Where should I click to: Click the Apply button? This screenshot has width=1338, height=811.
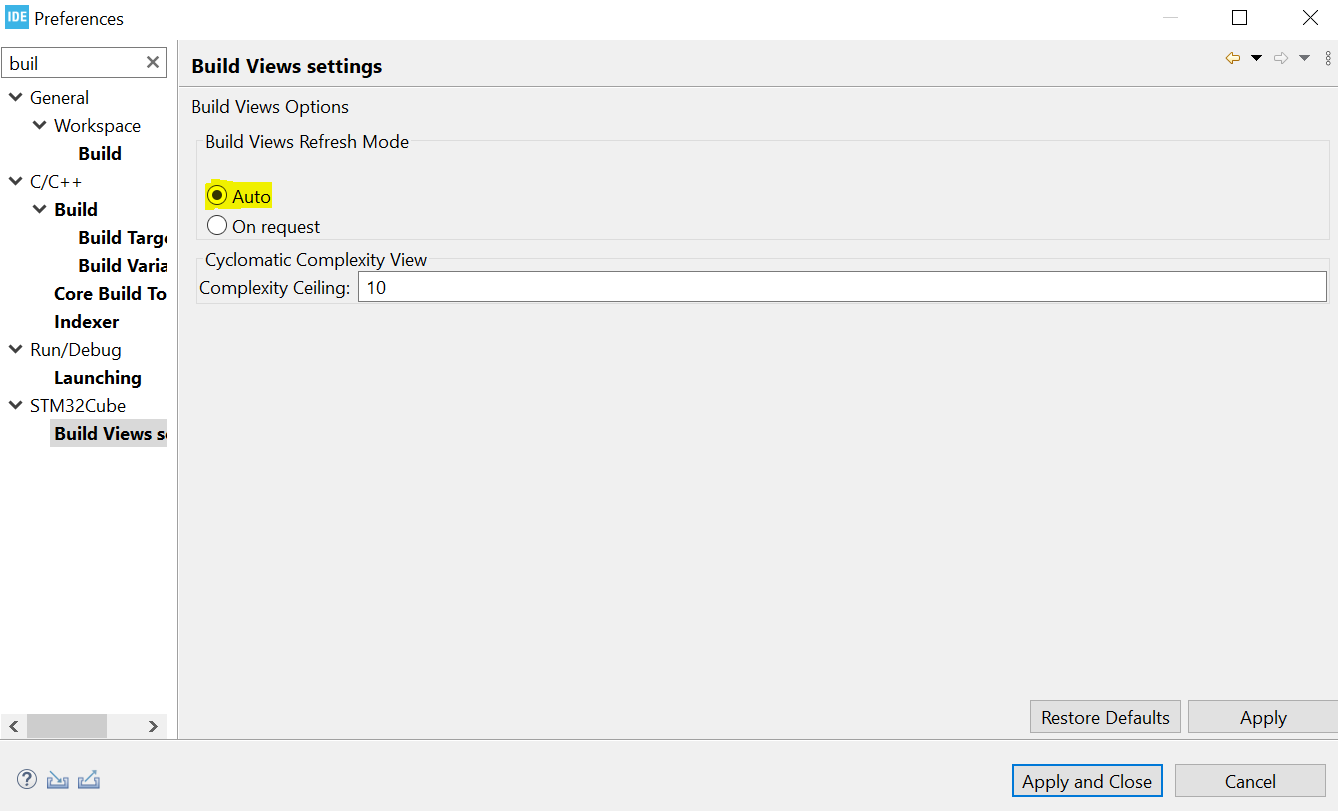(1262, 717)
